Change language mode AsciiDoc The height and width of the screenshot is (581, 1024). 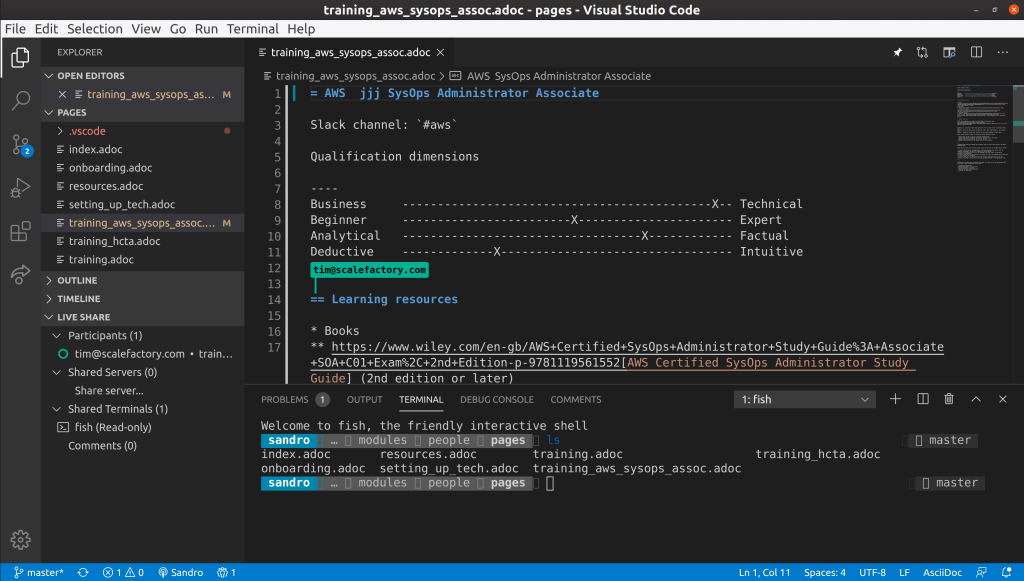coord(942,573)
